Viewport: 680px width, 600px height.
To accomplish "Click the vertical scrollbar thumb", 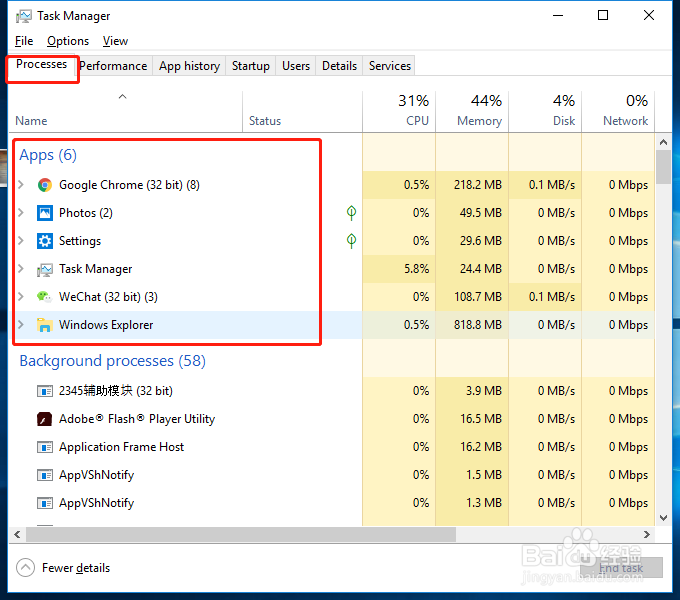I will click(x=663, y=167).
